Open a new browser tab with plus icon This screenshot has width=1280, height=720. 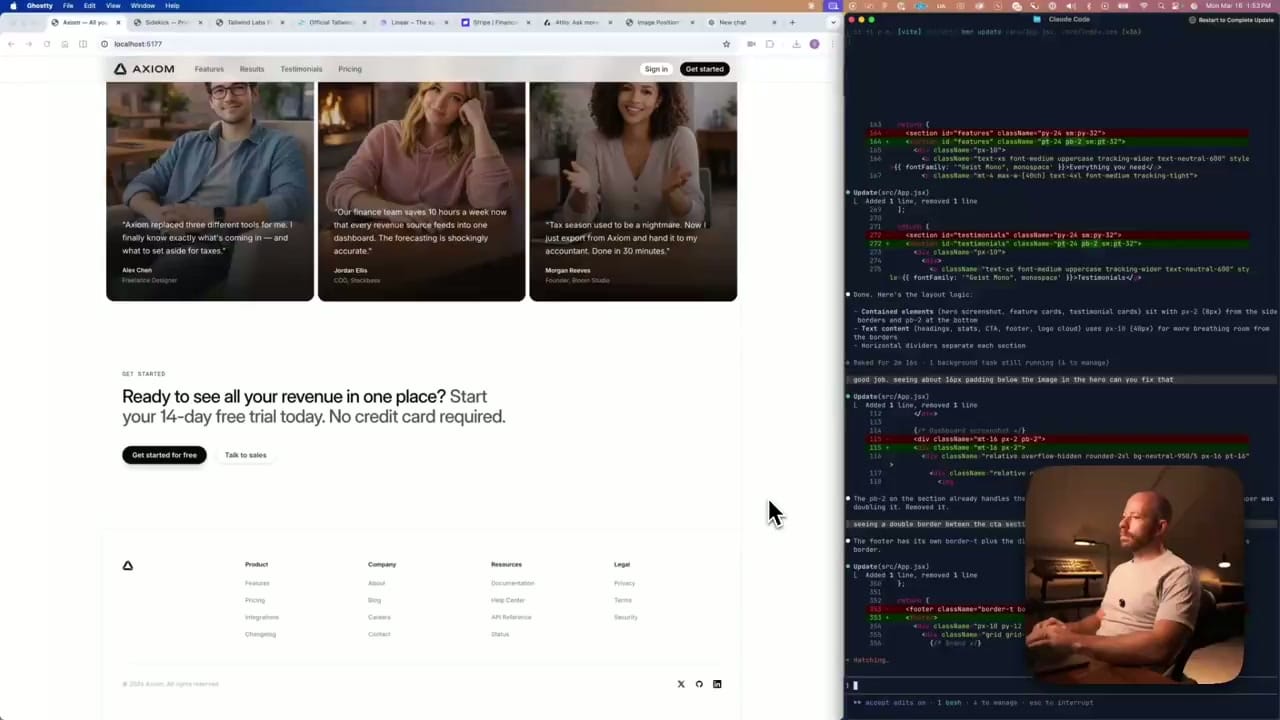(792, 22)
